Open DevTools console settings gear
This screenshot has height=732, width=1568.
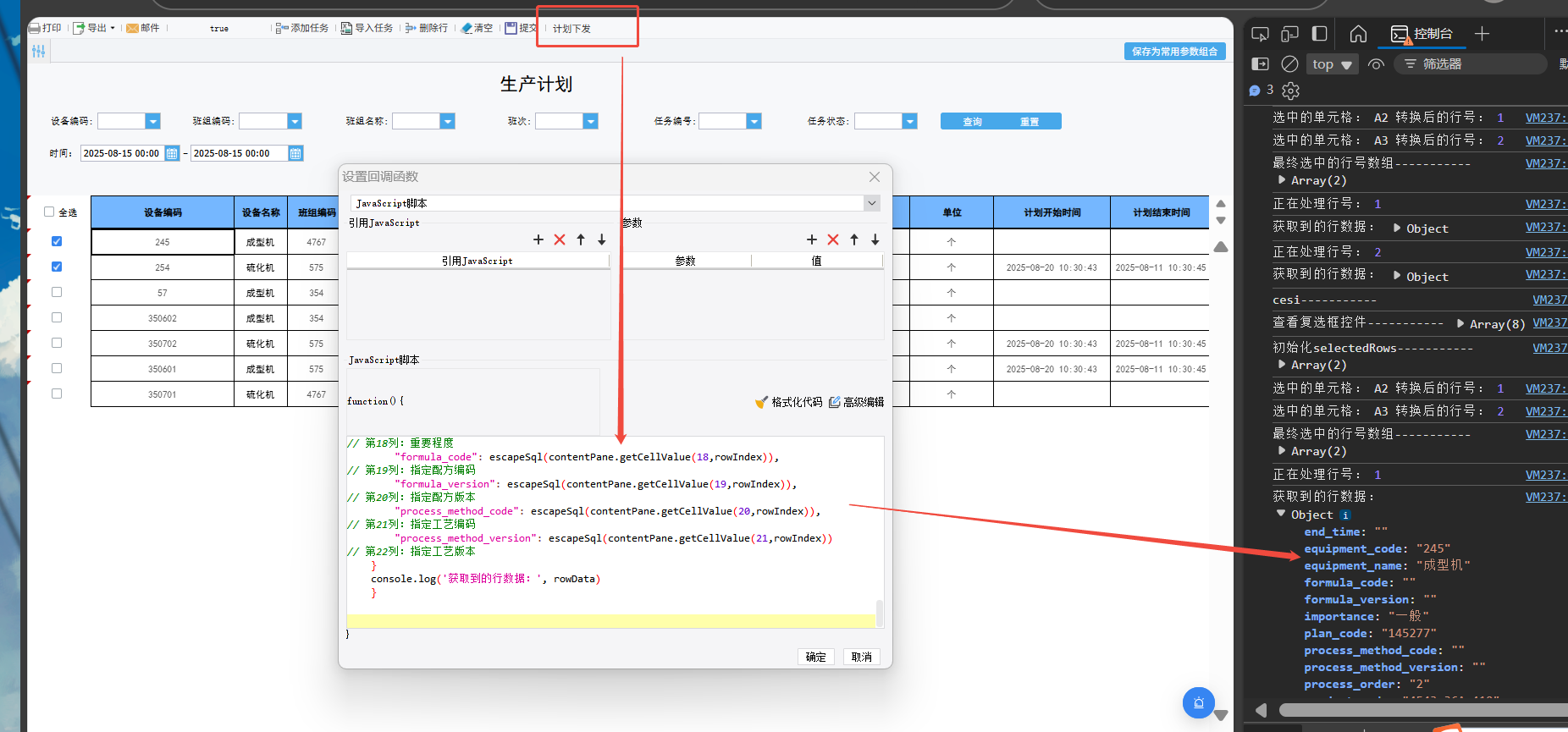click(1290, 91)
